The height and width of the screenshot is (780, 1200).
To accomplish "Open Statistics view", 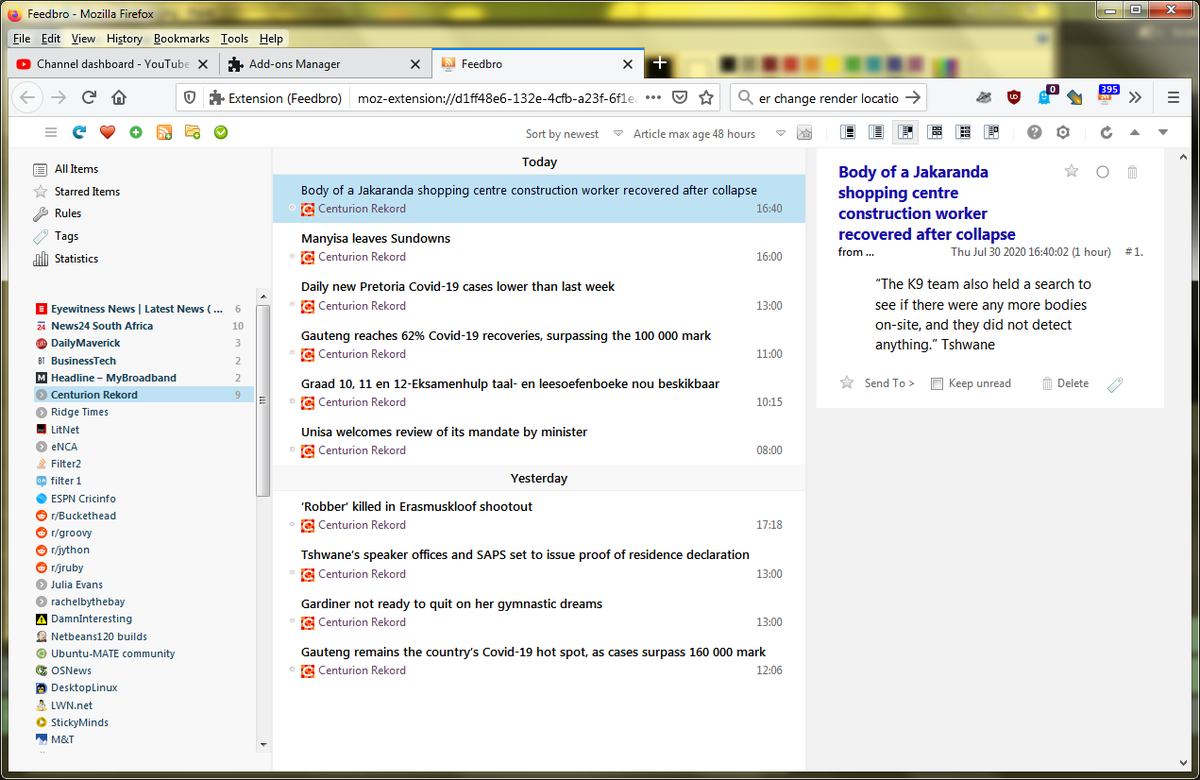I will tap(76, 258).
